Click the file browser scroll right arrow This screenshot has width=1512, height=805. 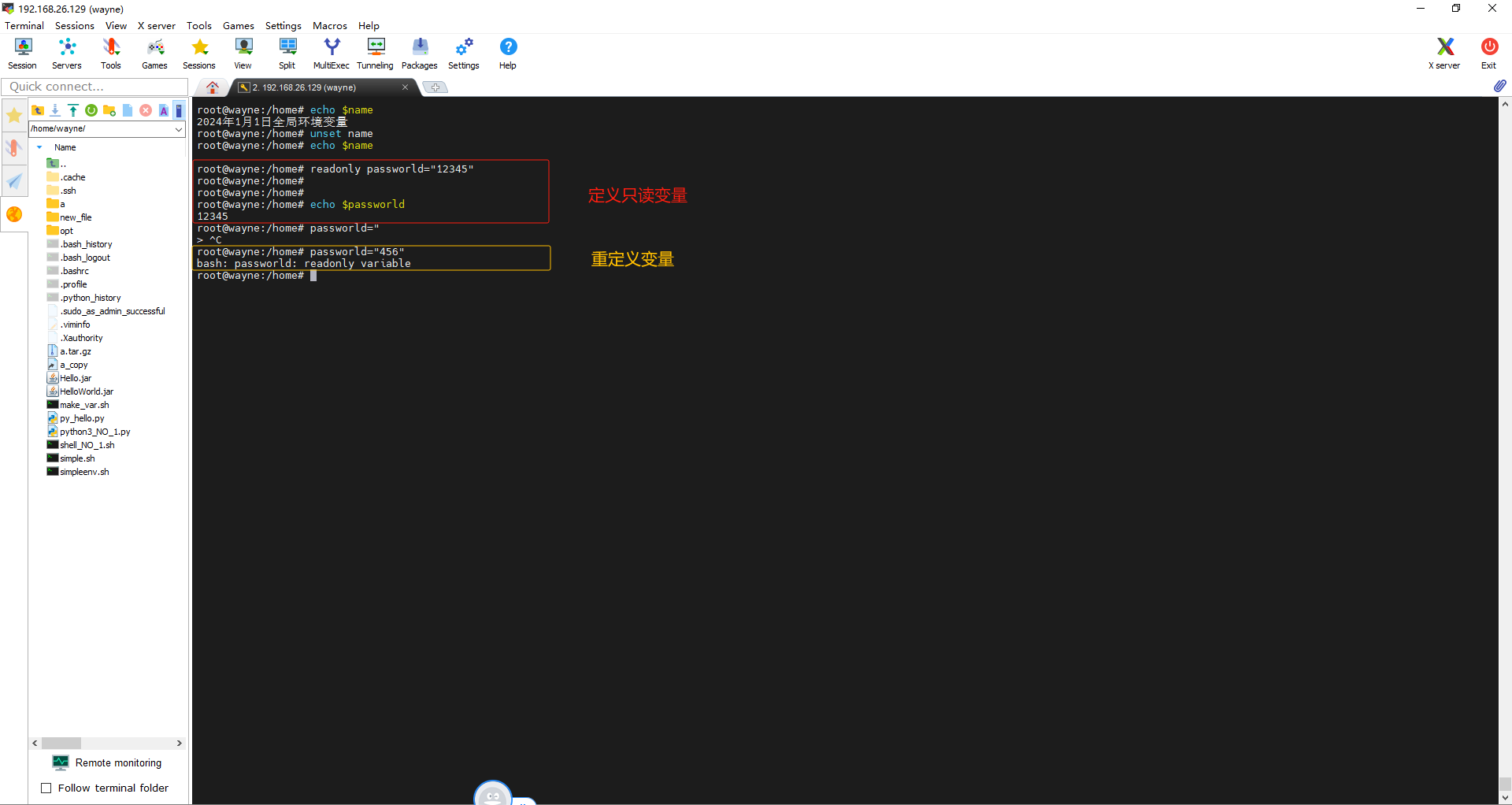pyautogui.click(x=180, y=743)
